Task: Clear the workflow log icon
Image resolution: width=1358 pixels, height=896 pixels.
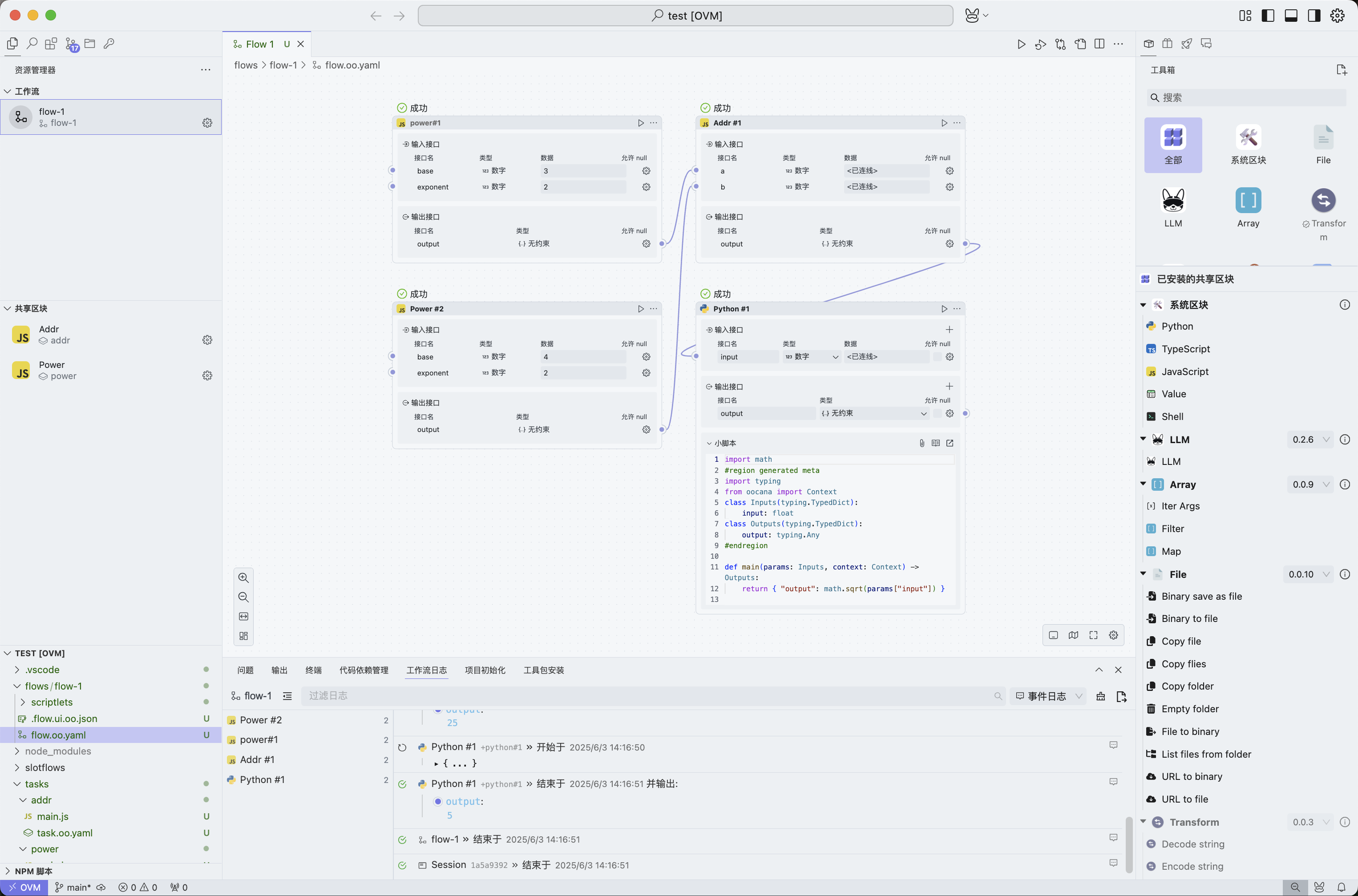Action: (1101, 696)
